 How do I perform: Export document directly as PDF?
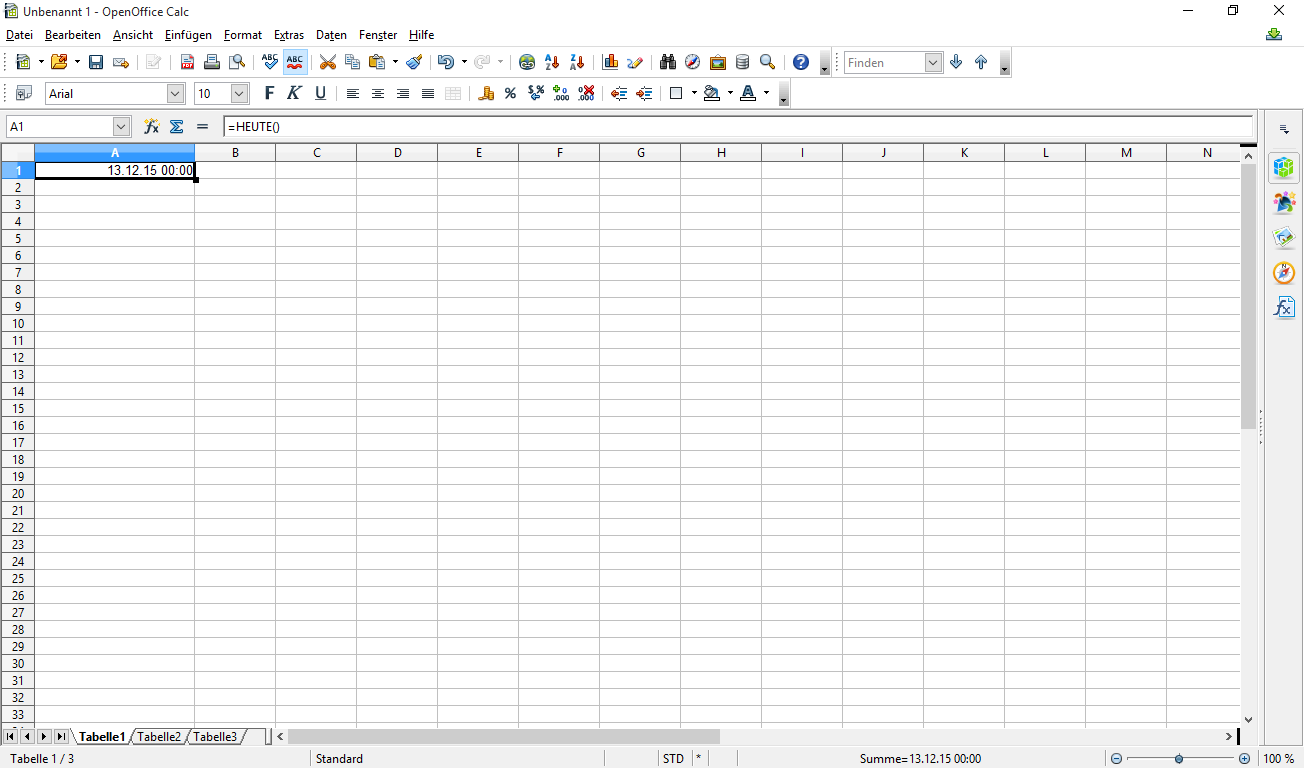coord(187,62)
